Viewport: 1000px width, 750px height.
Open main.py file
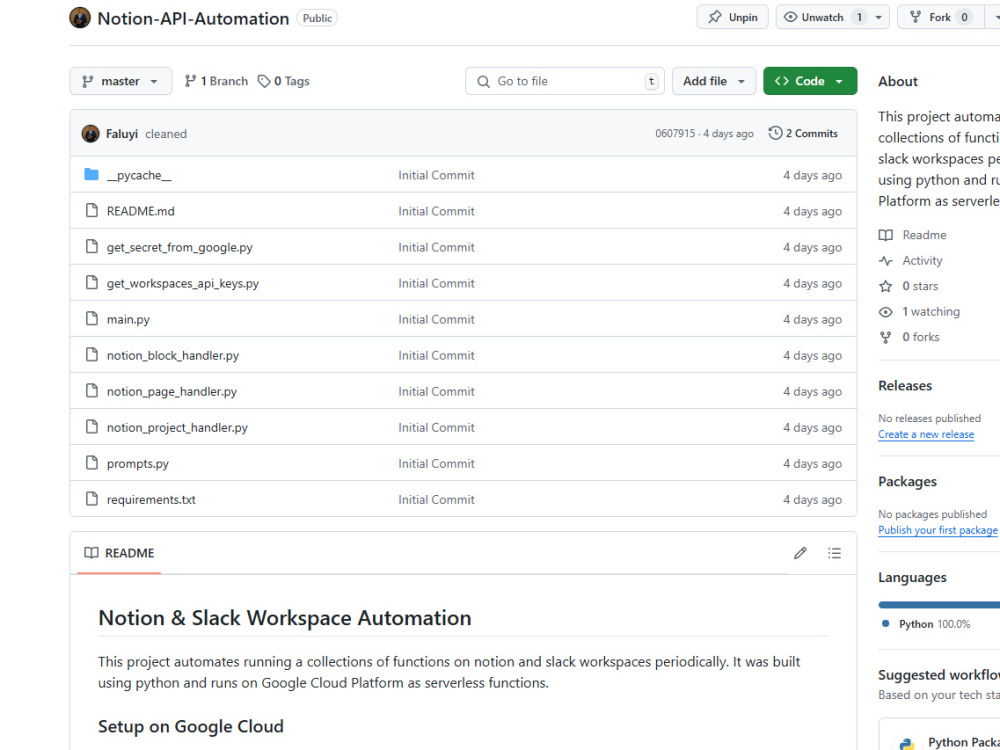128,320
